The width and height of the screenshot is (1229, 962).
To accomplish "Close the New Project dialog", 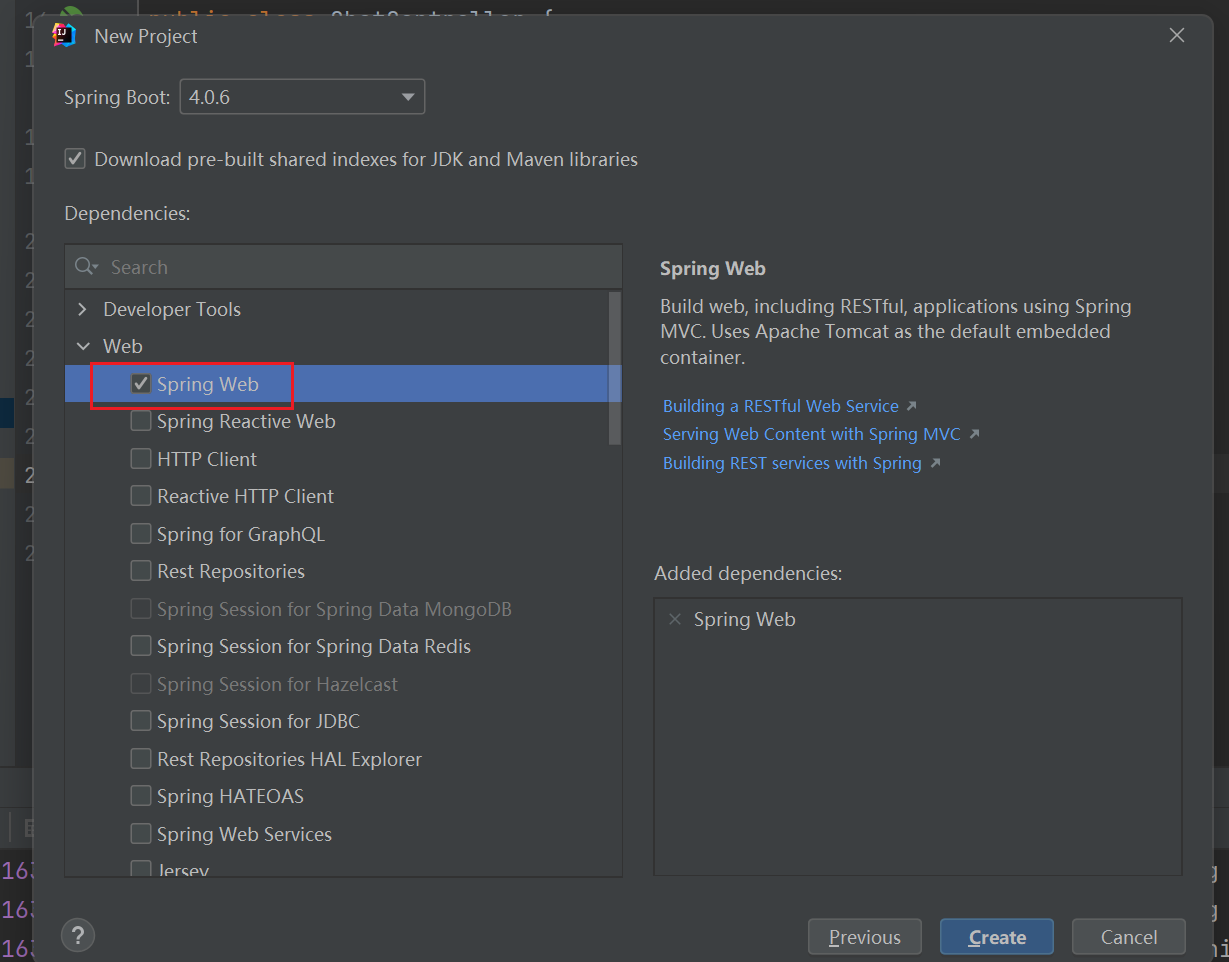I will point(1177,35).
